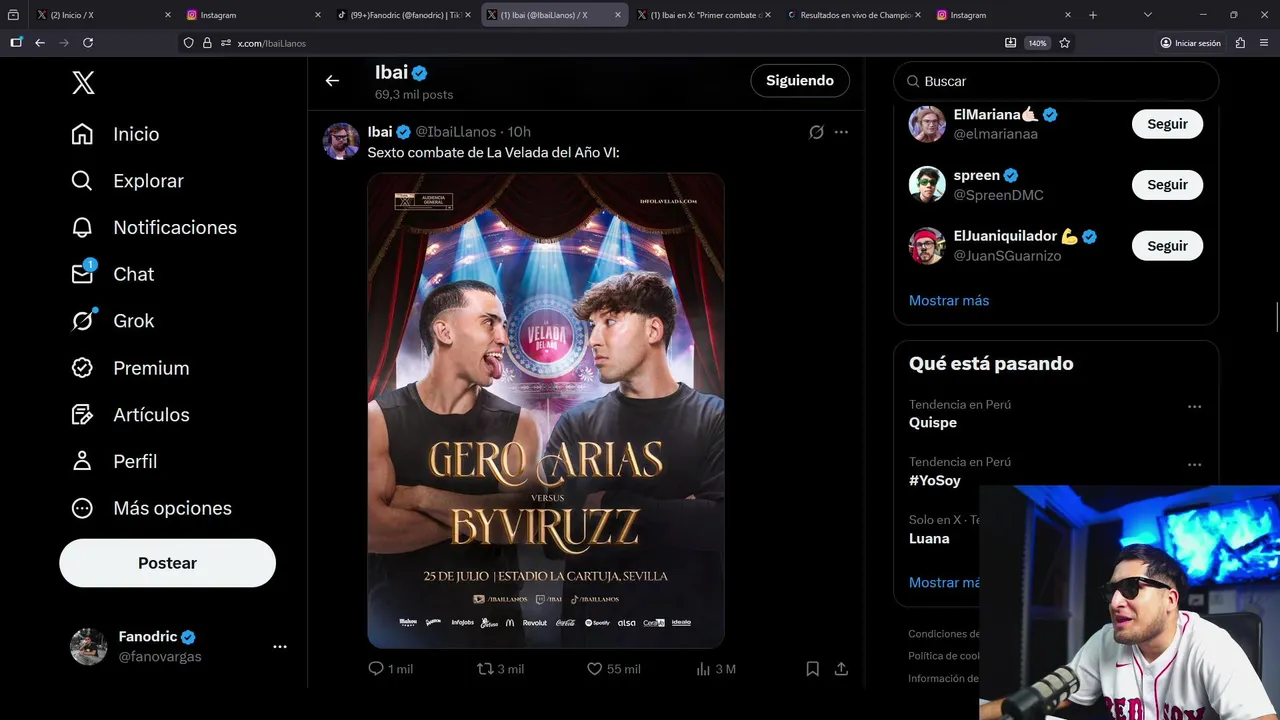Open Inicio home page
Image resolution: width=1280 pixels, height=720 pixels.
116,134
